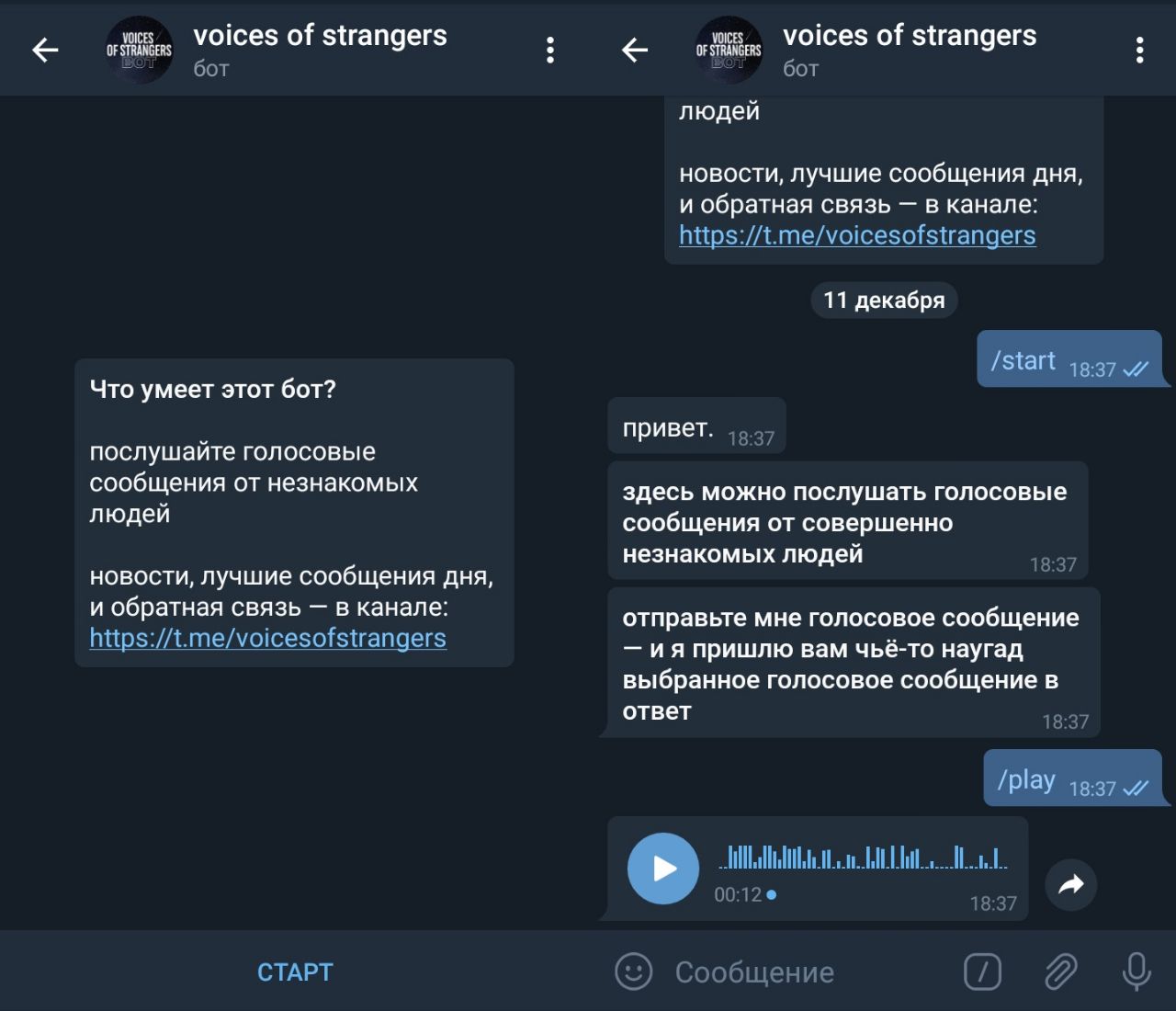This screenshot has width=1176, height=1011.
Task: Attach a file with paperclip icon
Action: pyautogui.click(x=1060, y=971)
